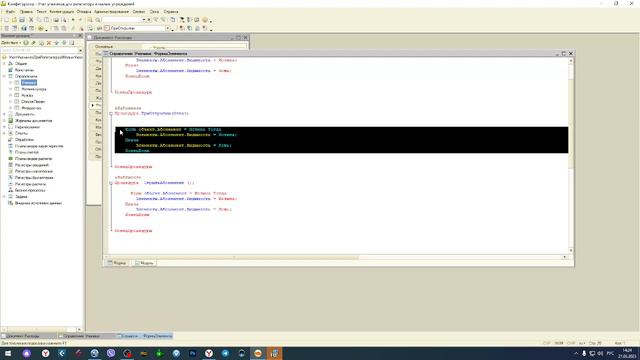Select the Основные tab in Документ Расходы window

104,47
